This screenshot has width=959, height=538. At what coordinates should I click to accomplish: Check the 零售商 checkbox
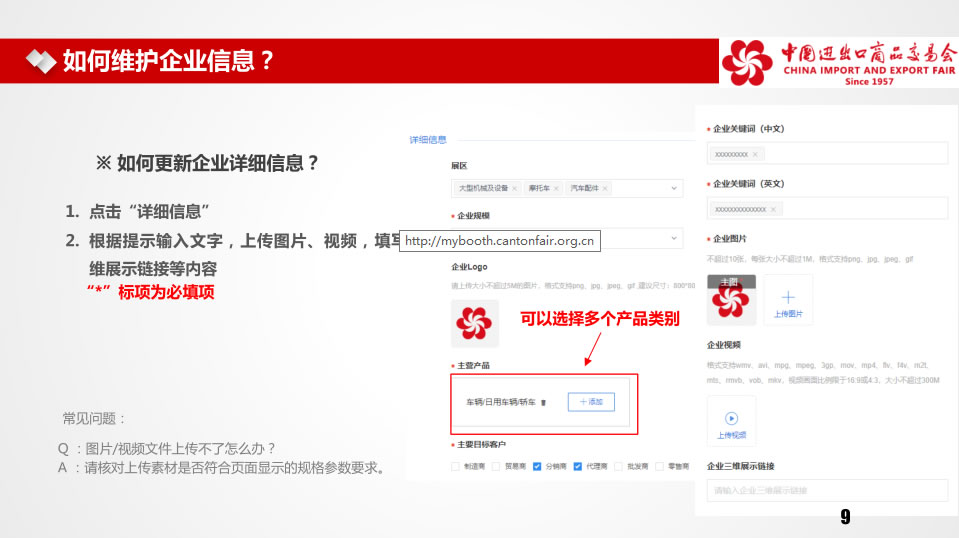click(659, 466)
